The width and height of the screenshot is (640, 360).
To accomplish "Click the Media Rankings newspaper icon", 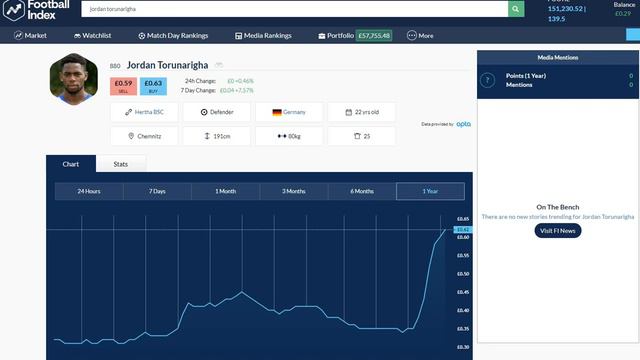I will click(238, 36).
